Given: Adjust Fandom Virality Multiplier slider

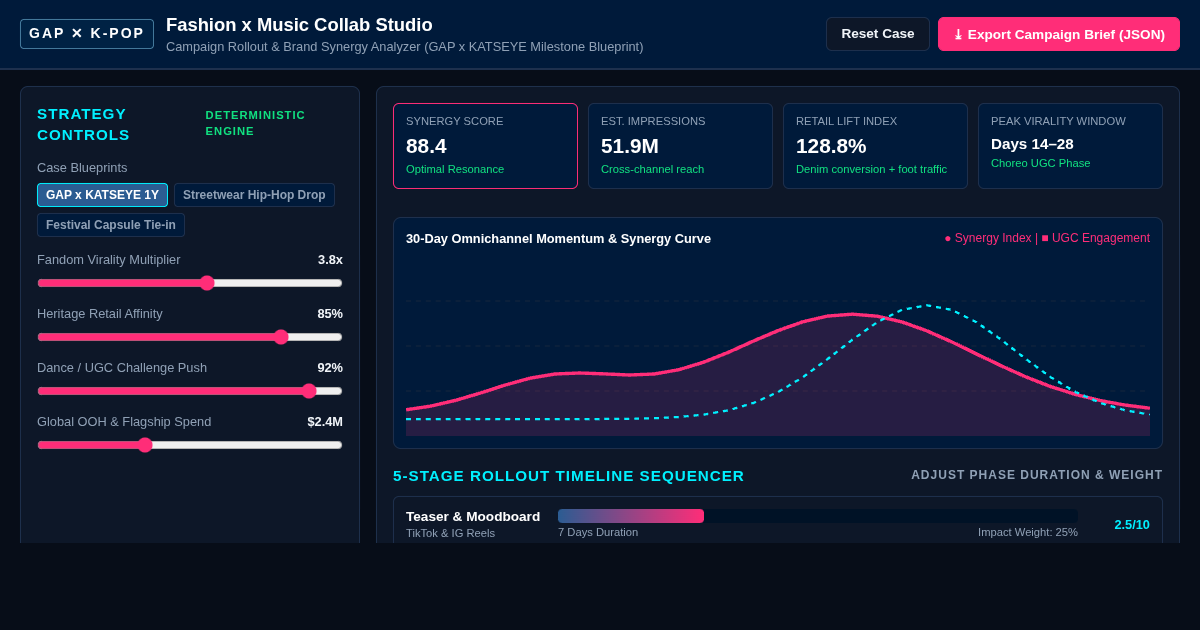Looking at the screenshot, I should click(x=190, y=283).
